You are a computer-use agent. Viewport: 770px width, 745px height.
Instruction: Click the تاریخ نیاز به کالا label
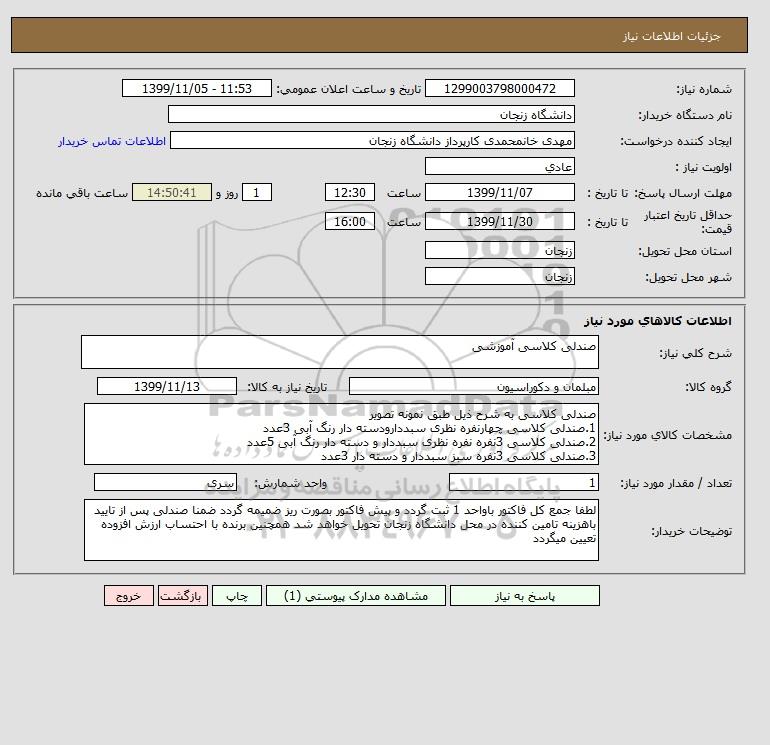(x=287, y=387)
